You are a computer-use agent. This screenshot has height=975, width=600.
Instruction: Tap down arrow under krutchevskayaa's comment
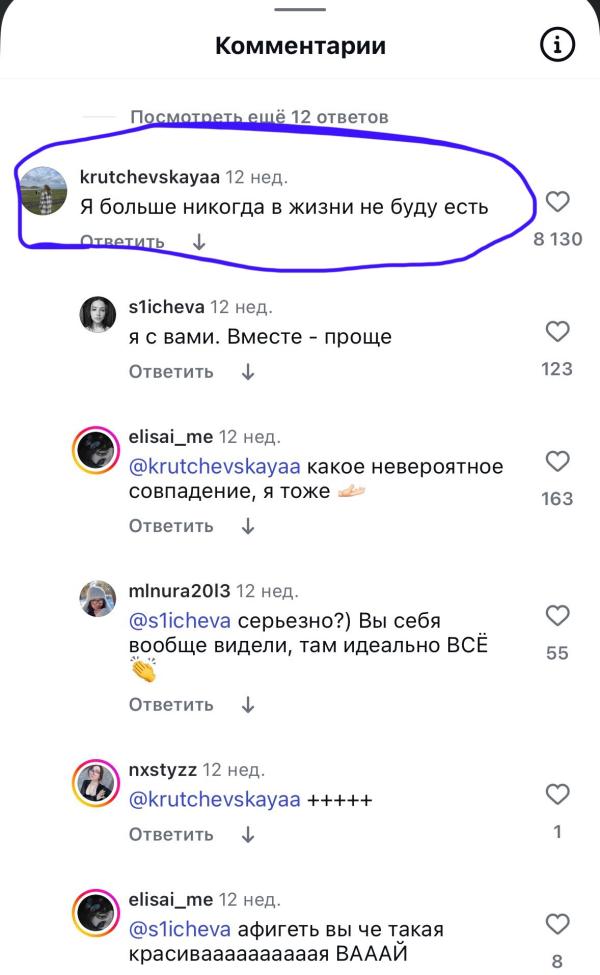(x=199, y=241)
